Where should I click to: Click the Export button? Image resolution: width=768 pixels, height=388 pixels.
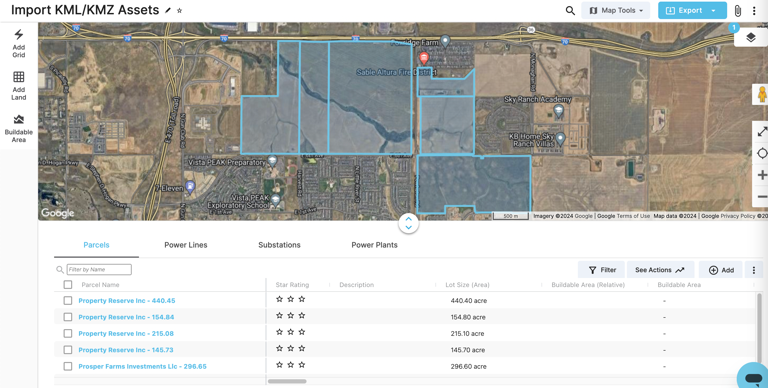[684, 10]
